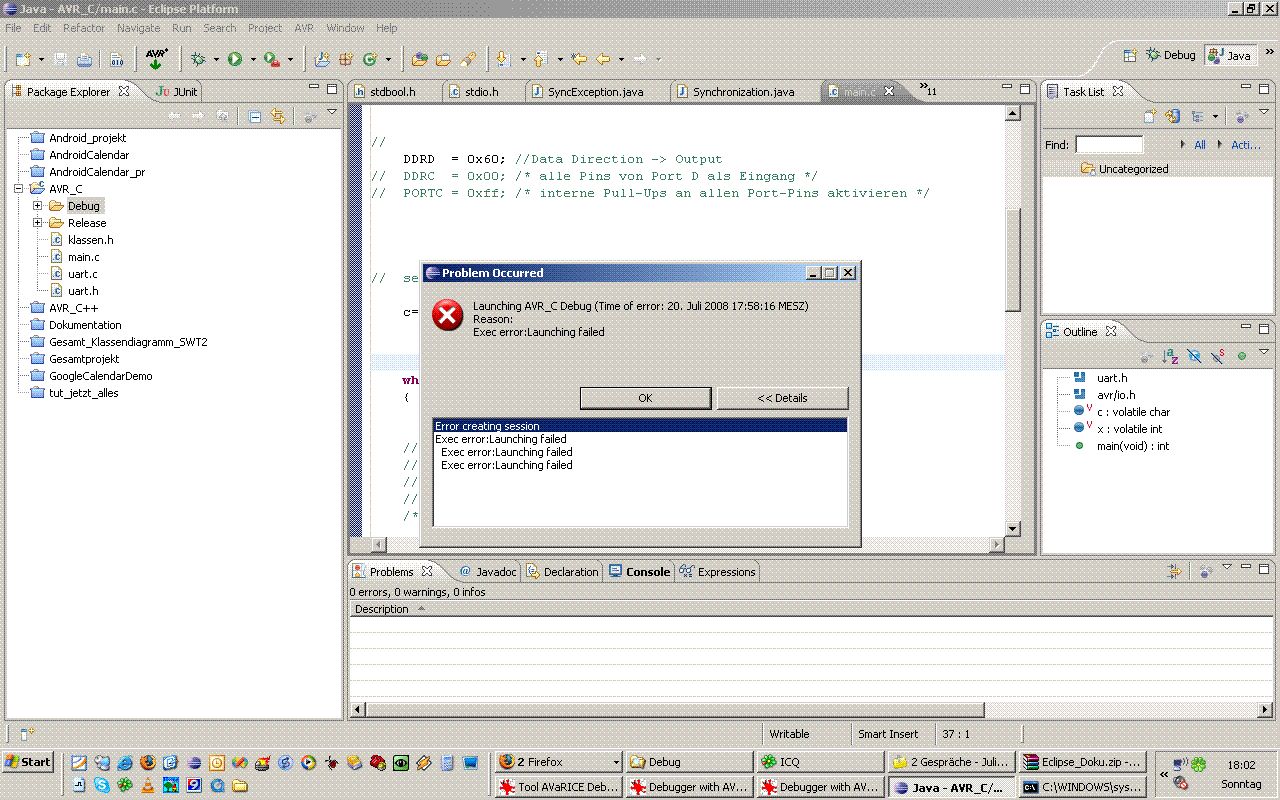1280x800 pixels.
Task: Toggle Link with Editor in Package Explorer
Action: click(x=278, y=117)
